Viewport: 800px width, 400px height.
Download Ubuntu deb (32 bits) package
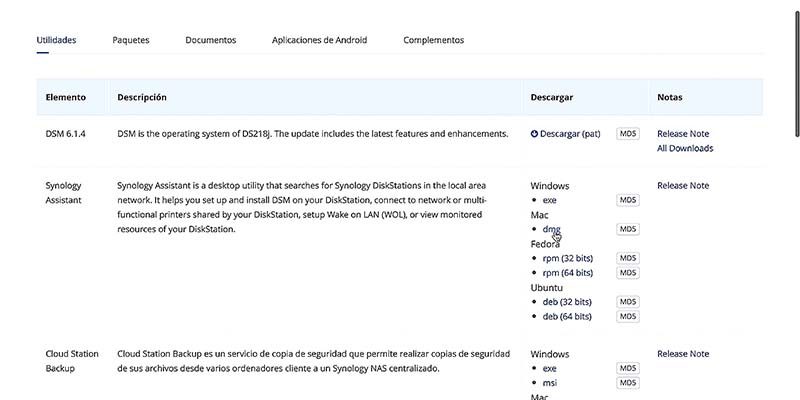[567, 302]
